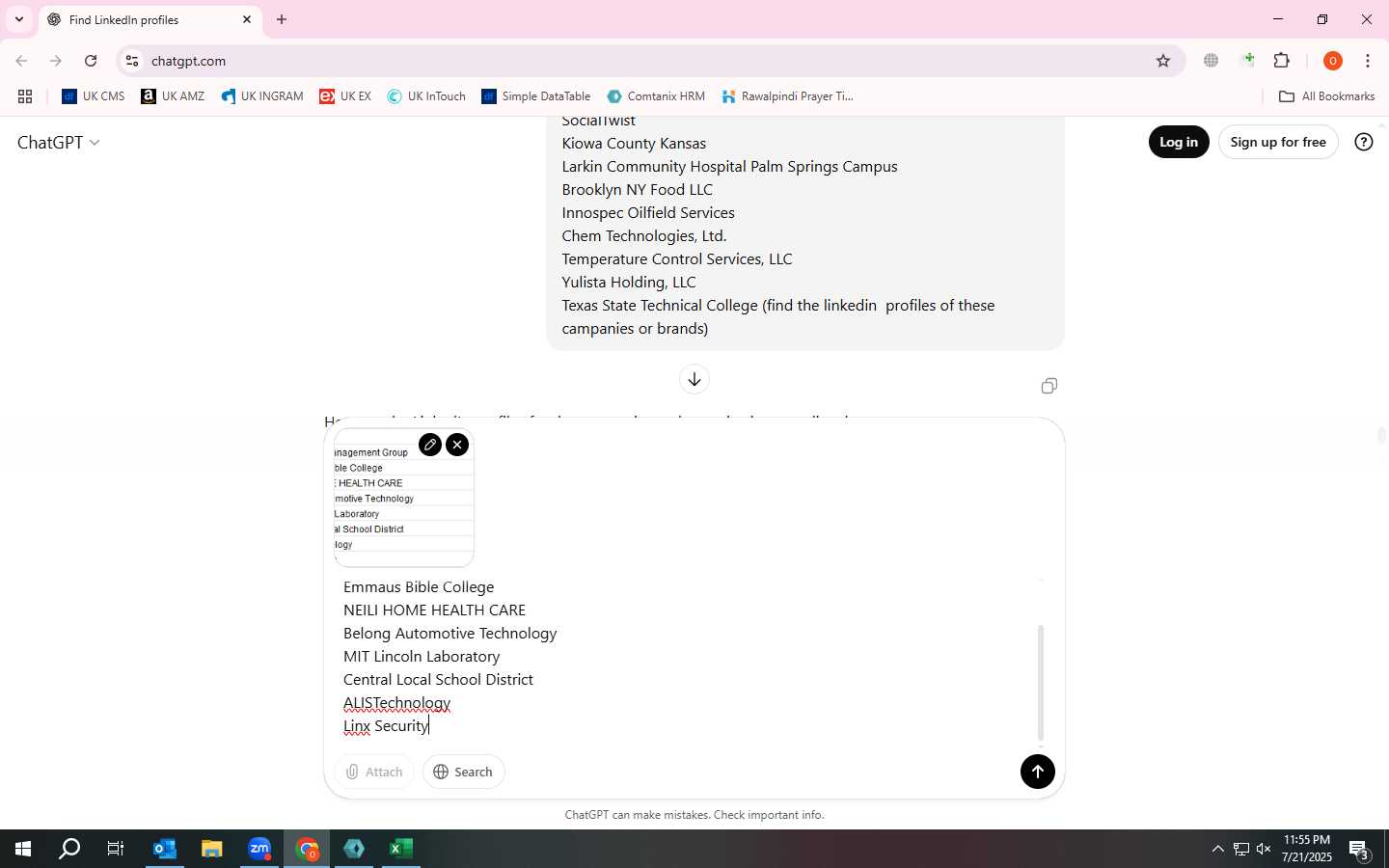Go forward to the next page
Image resolution: width=1389 pixels, height=868 pixels.
(x=56, y=61)
